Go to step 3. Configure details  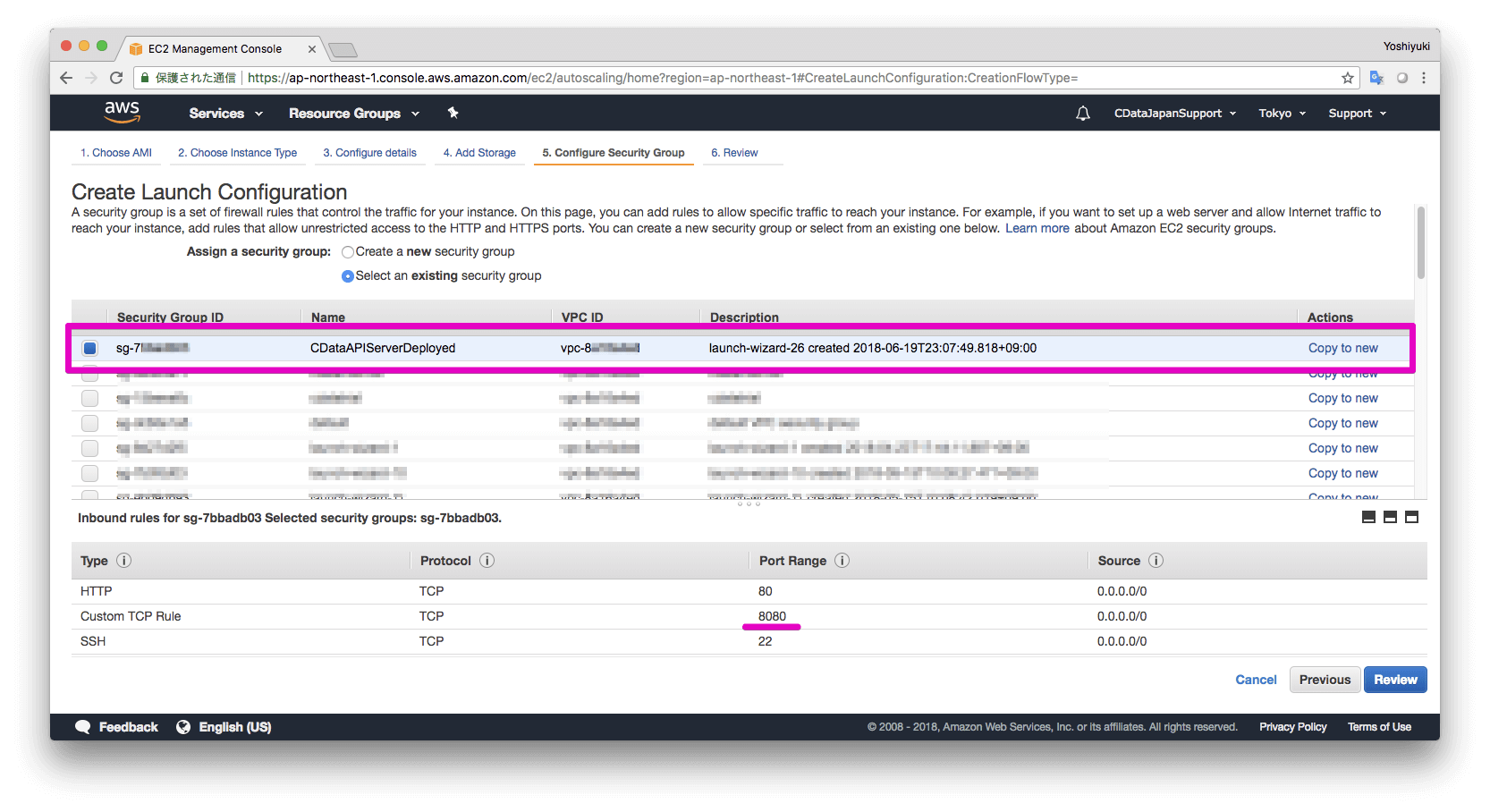click(370, 153)
